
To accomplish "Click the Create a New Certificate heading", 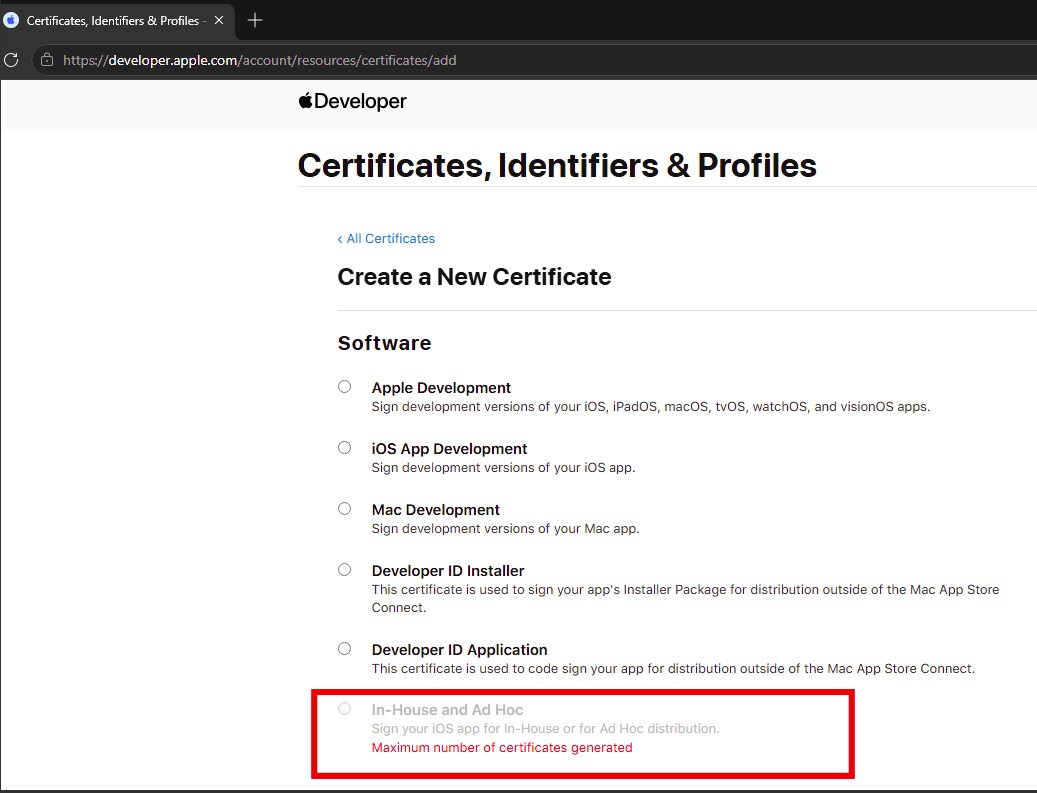I will click(x=474, y=276).
